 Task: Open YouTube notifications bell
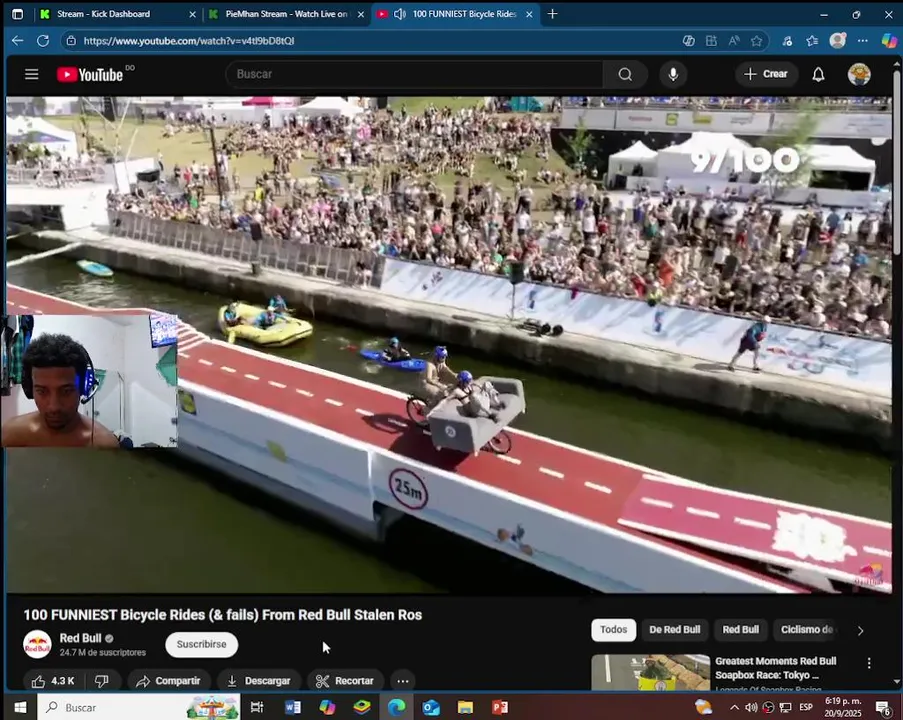818,74
